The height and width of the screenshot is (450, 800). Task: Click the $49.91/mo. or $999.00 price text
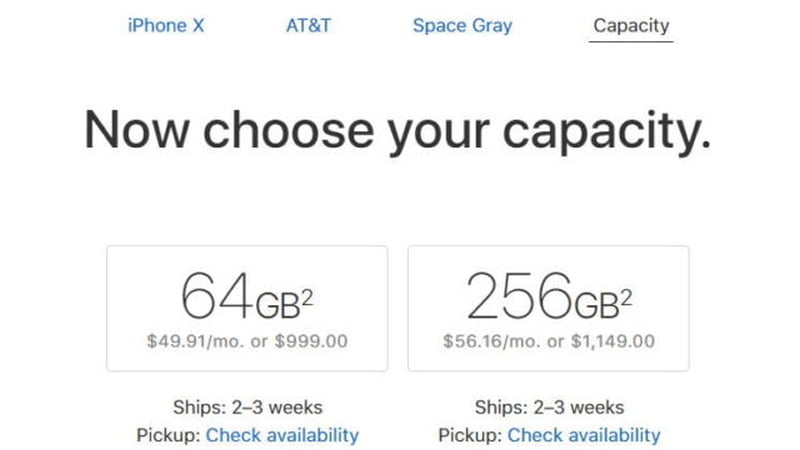coord(247,341)
